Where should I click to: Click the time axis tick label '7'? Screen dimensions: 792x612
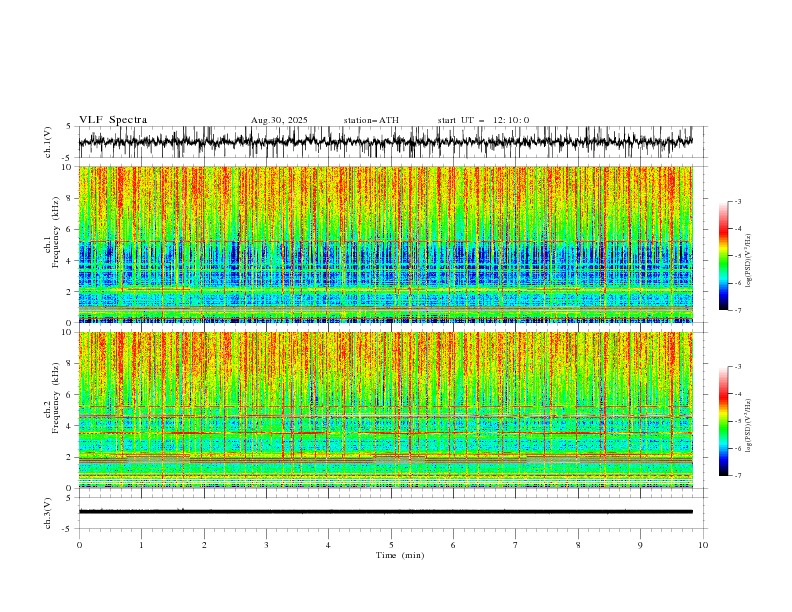tap(516, 545)
